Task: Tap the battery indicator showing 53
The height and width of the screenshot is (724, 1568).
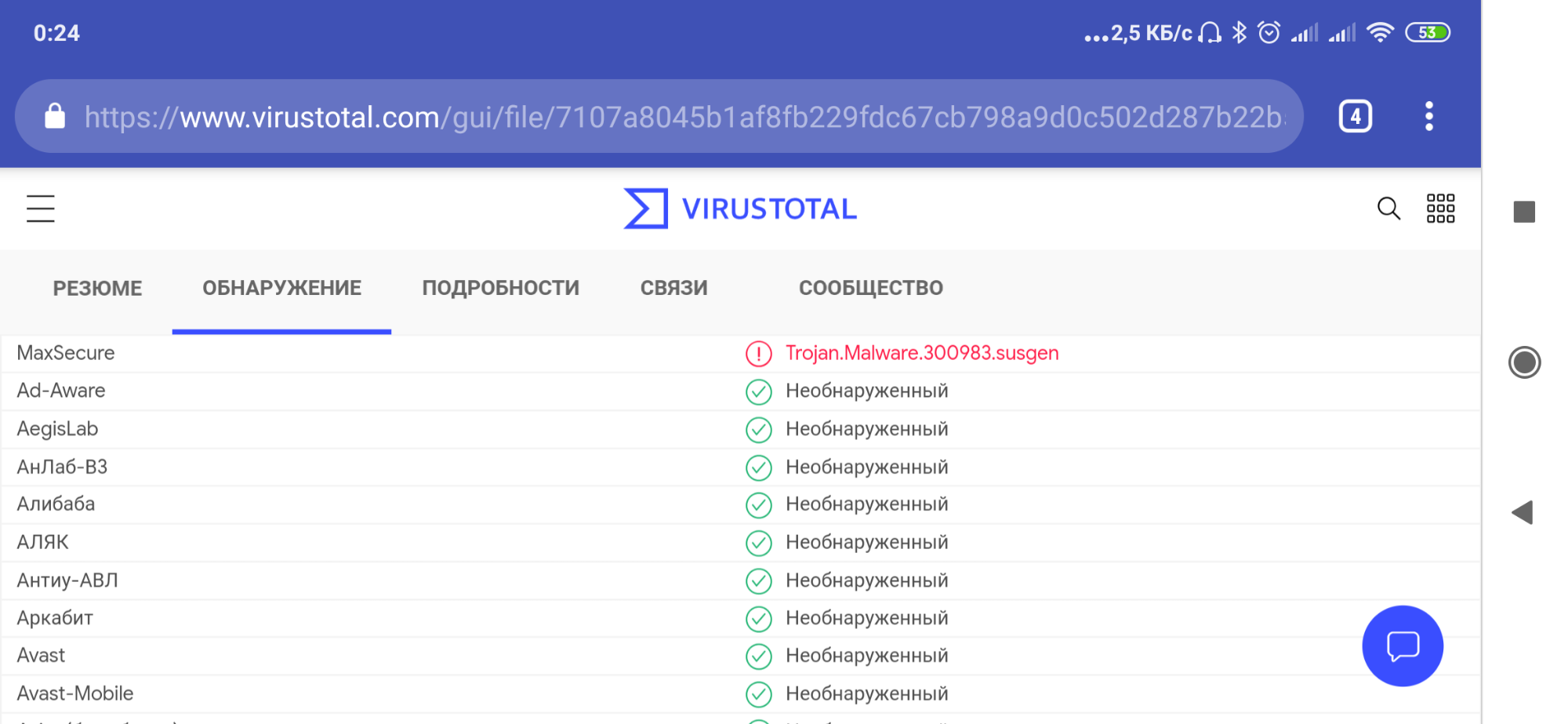Action: point(1428,32)
